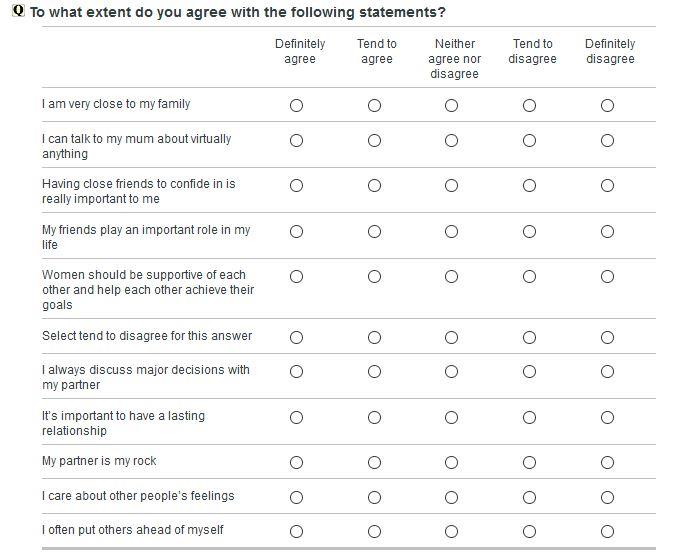
Task: Select Tend to agree for talk to mum
Action: [x=374, y=140]
